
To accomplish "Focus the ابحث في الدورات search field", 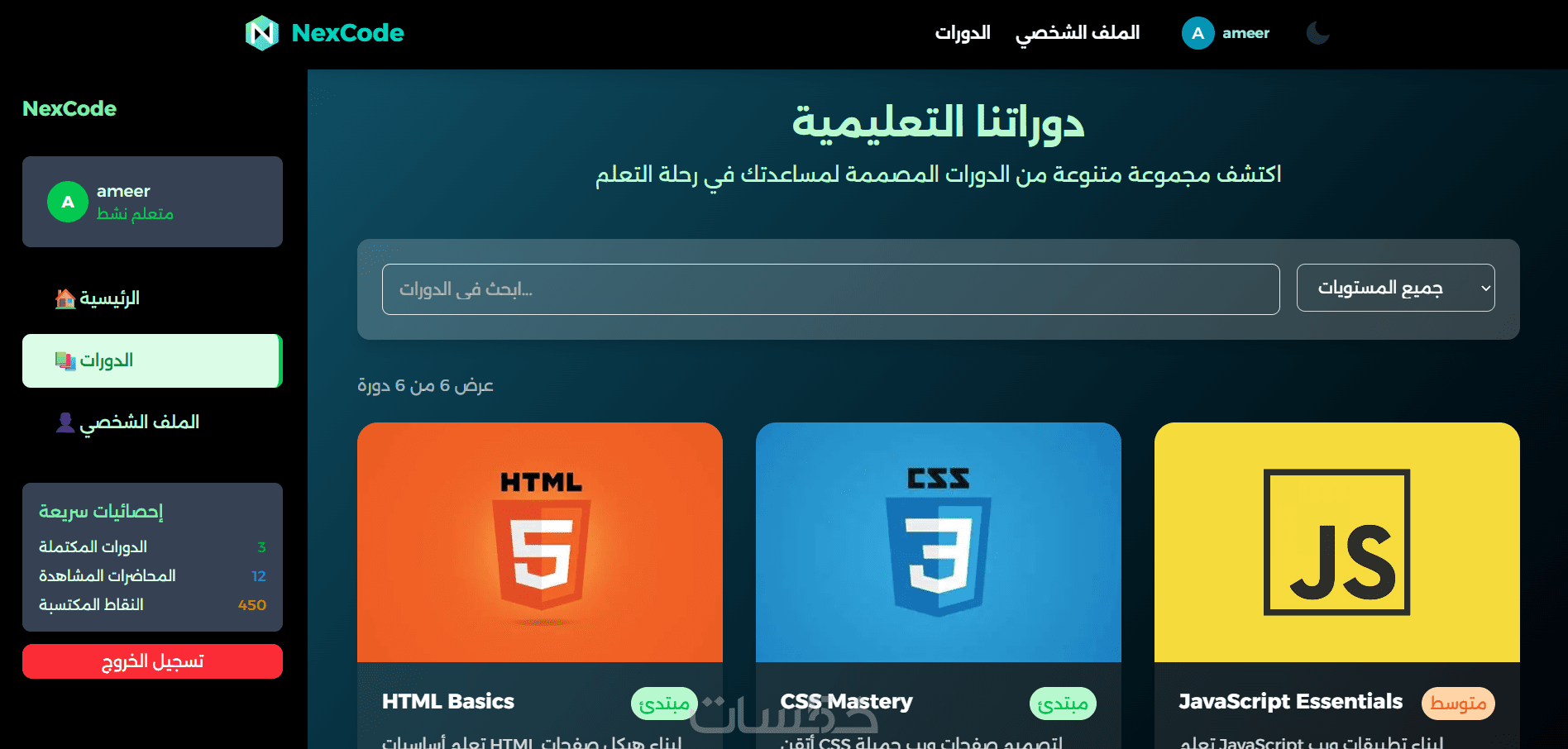I will (831, 289).
